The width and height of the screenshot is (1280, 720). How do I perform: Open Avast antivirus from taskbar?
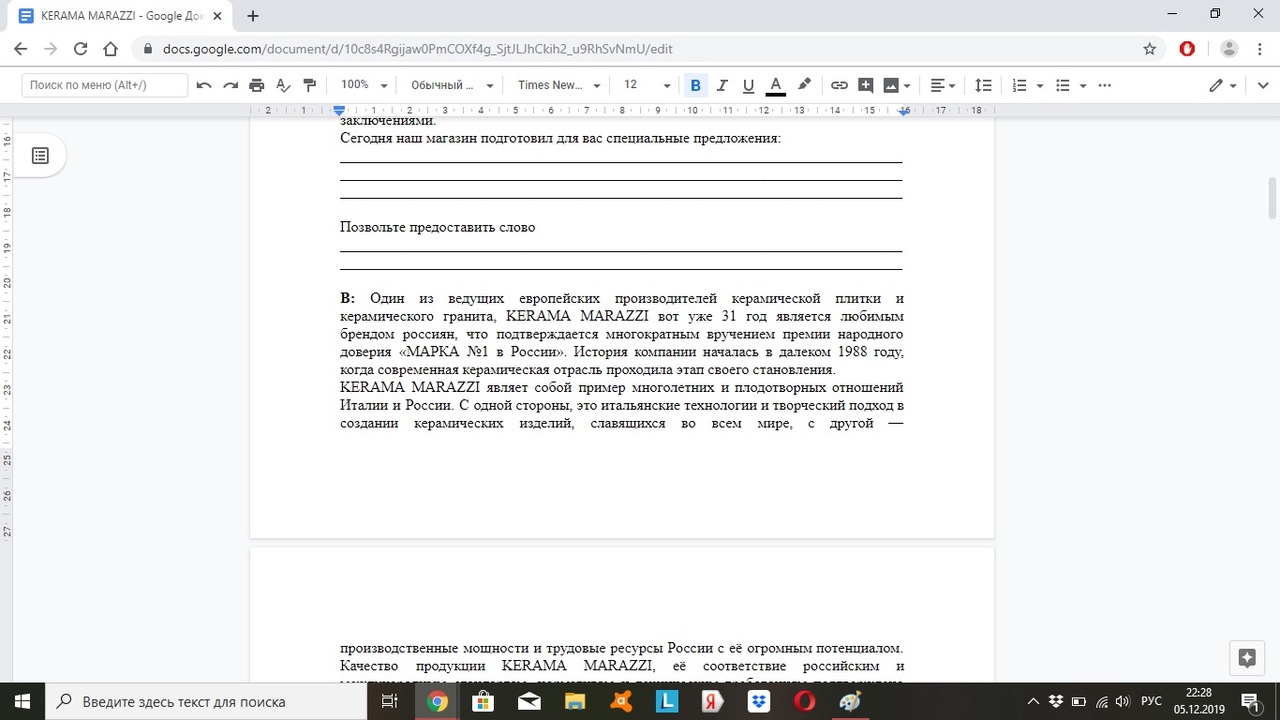621,701
